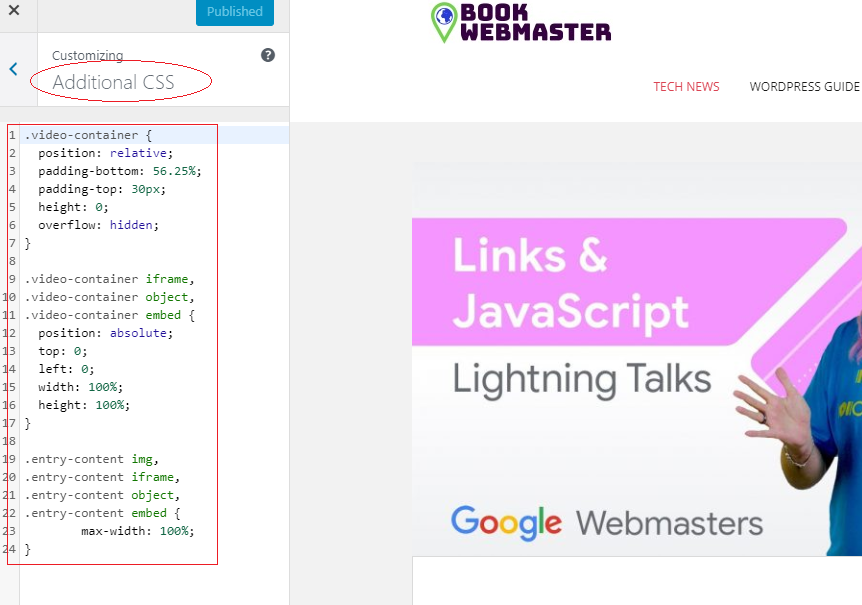Click the line 'position: absolute;'
Image resolution: width=862 pixels, height=605 pixels.
106,333
